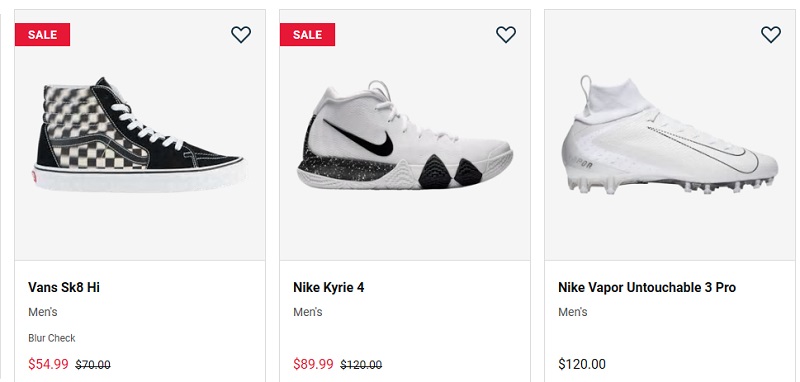Click Men's label under Vans Sk8 Hi
The height and width of the screenshot is (382, 800).
[x=43, y=312]
